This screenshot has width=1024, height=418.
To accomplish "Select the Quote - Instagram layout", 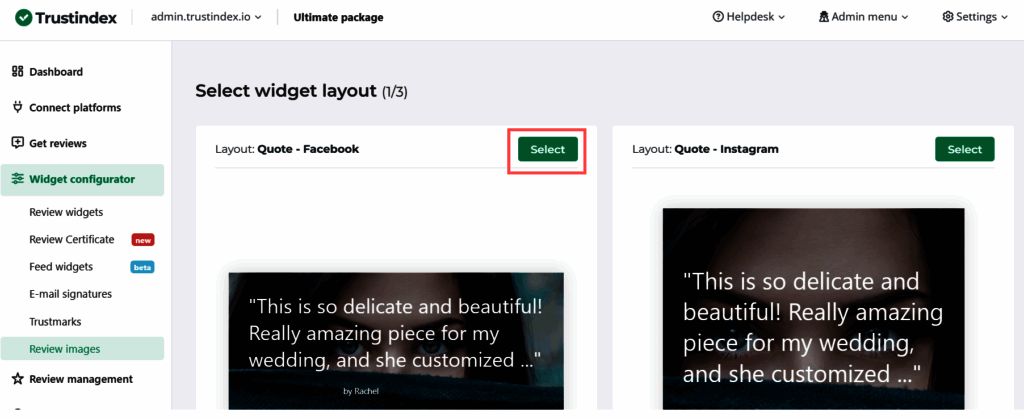I will 964,149.
